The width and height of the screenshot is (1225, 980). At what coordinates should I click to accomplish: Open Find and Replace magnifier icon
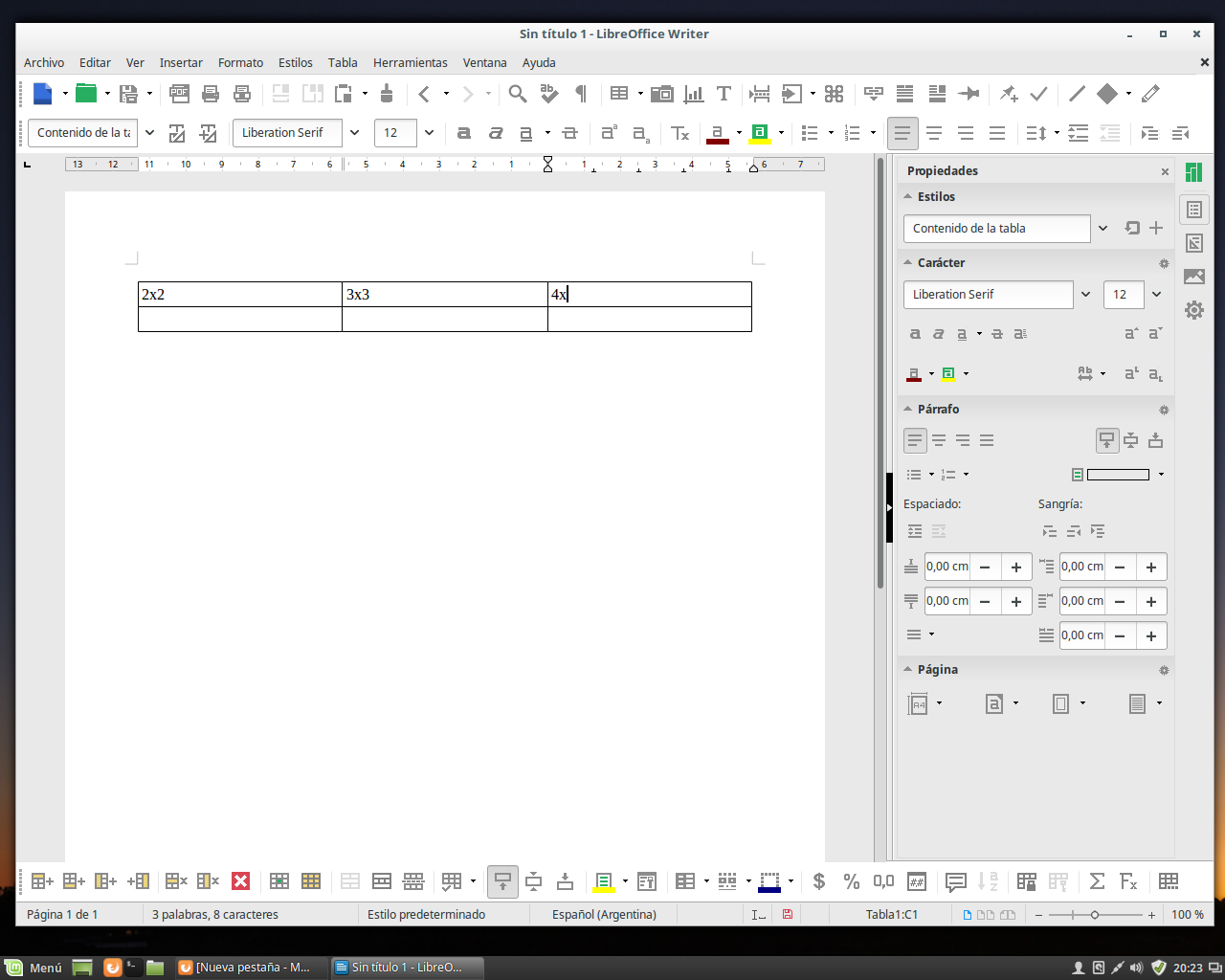[518, 94]
